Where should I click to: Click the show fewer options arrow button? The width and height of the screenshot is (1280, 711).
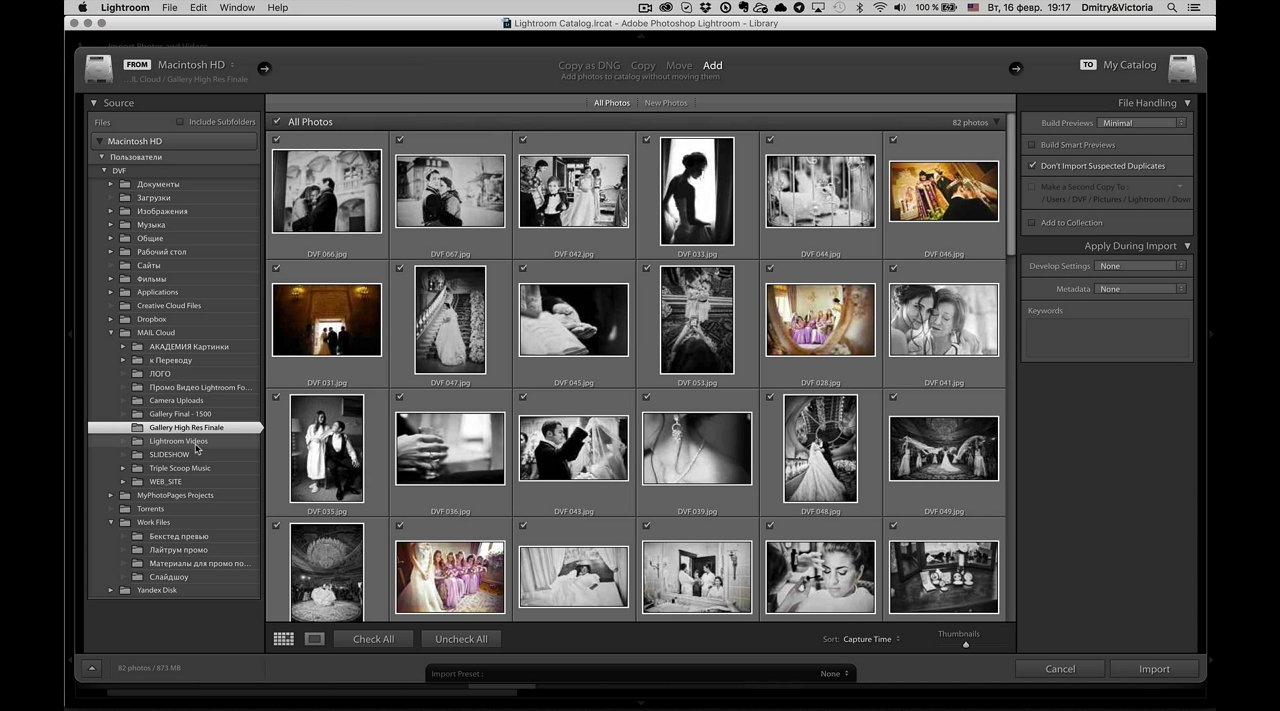pos(91,668)
